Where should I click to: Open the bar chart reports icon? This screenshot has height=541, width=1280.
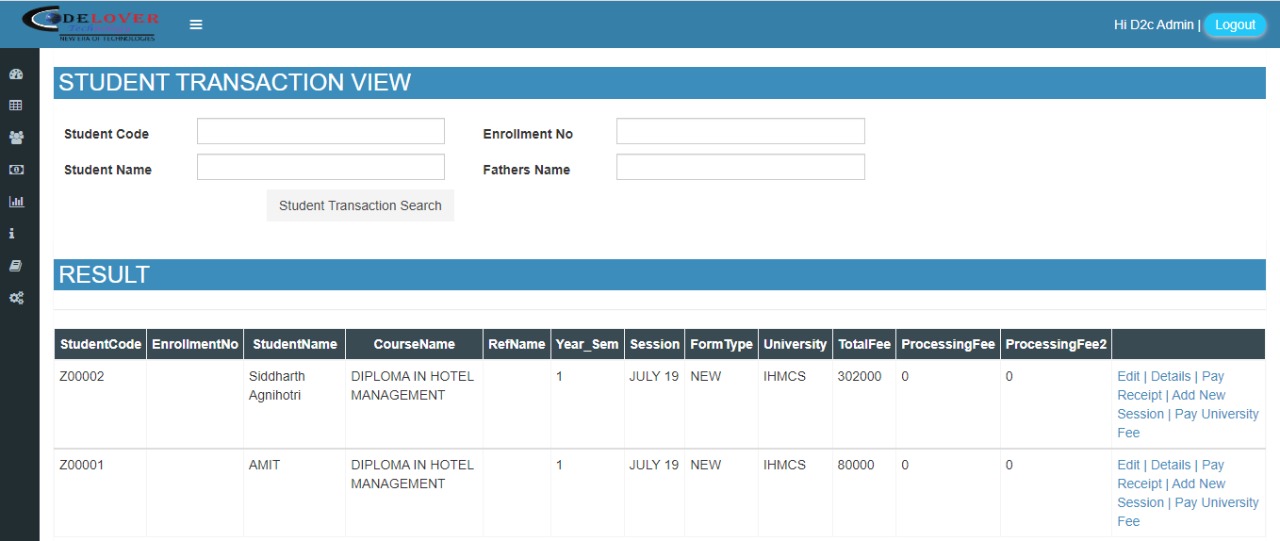coord(16,202)
